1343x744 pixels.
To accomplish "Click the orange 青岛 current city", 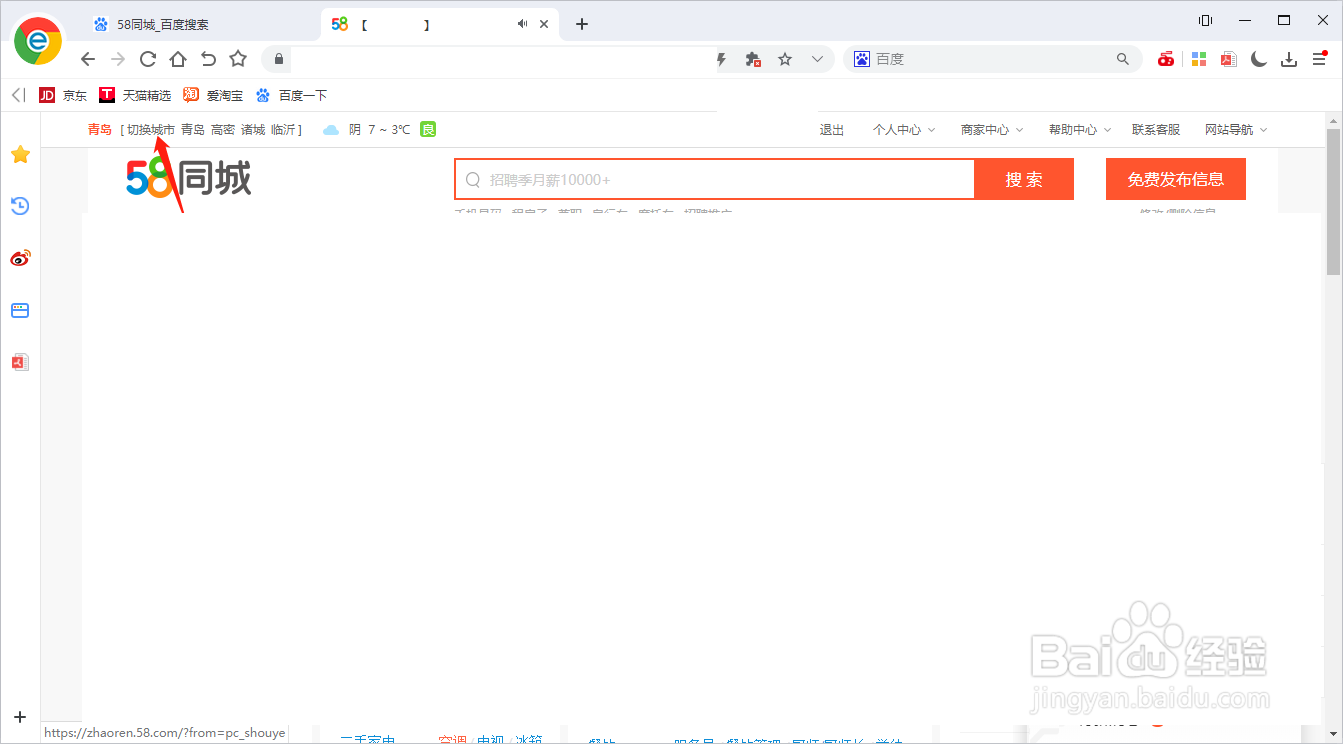I will pyautogui.click(x=100, y=130).
